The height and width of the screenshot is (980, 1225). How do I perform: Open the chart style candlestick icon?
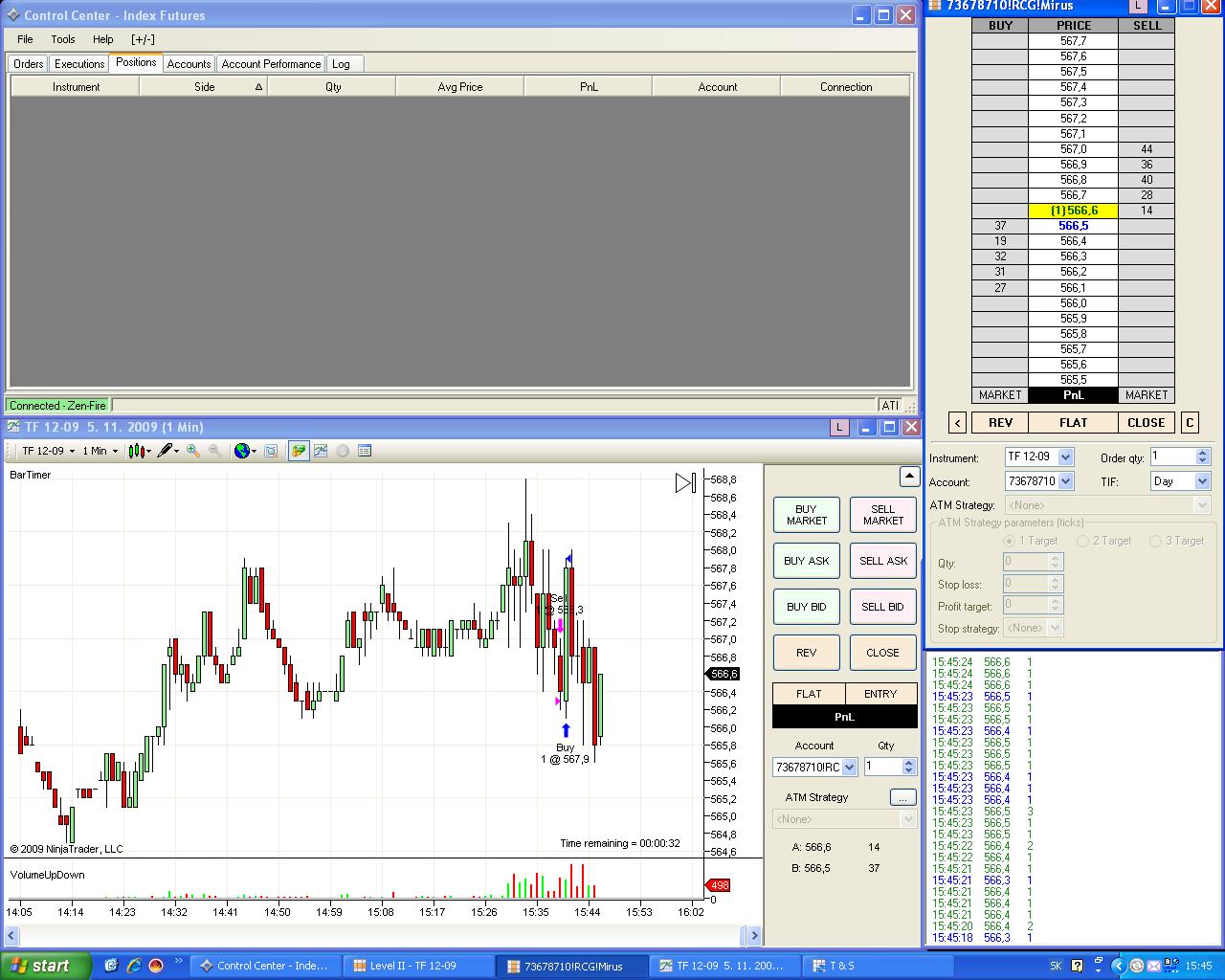pos(140,451)
